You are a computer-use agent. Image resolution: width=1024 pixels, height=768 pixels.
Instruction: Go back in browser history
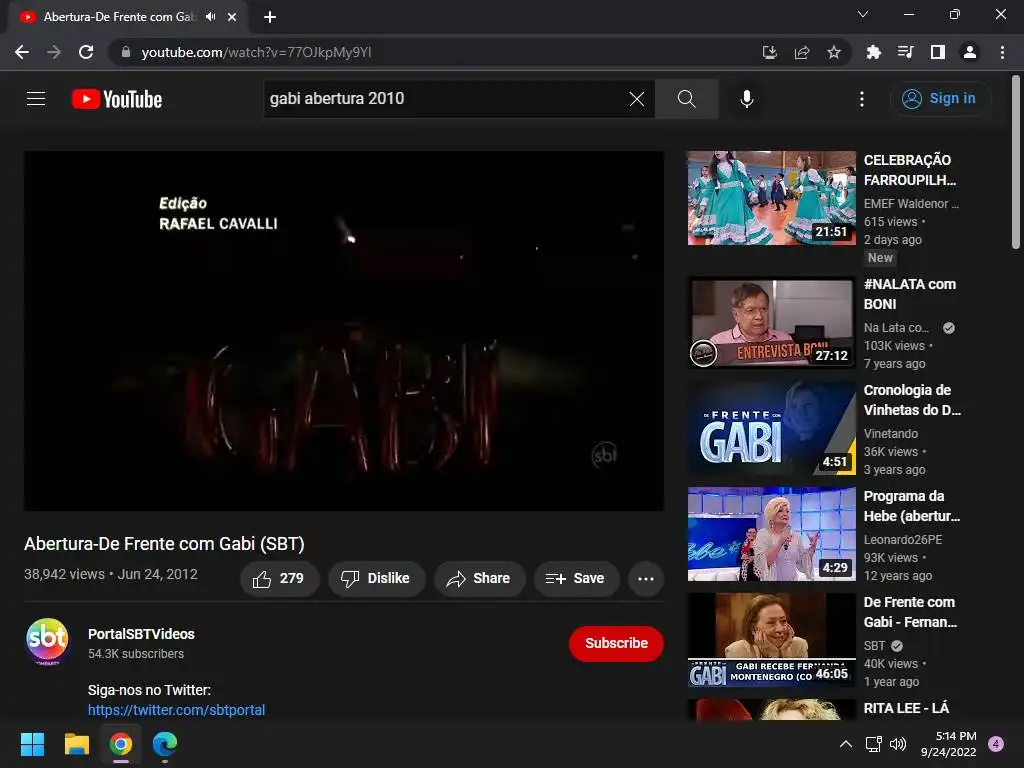pos(22,52)
